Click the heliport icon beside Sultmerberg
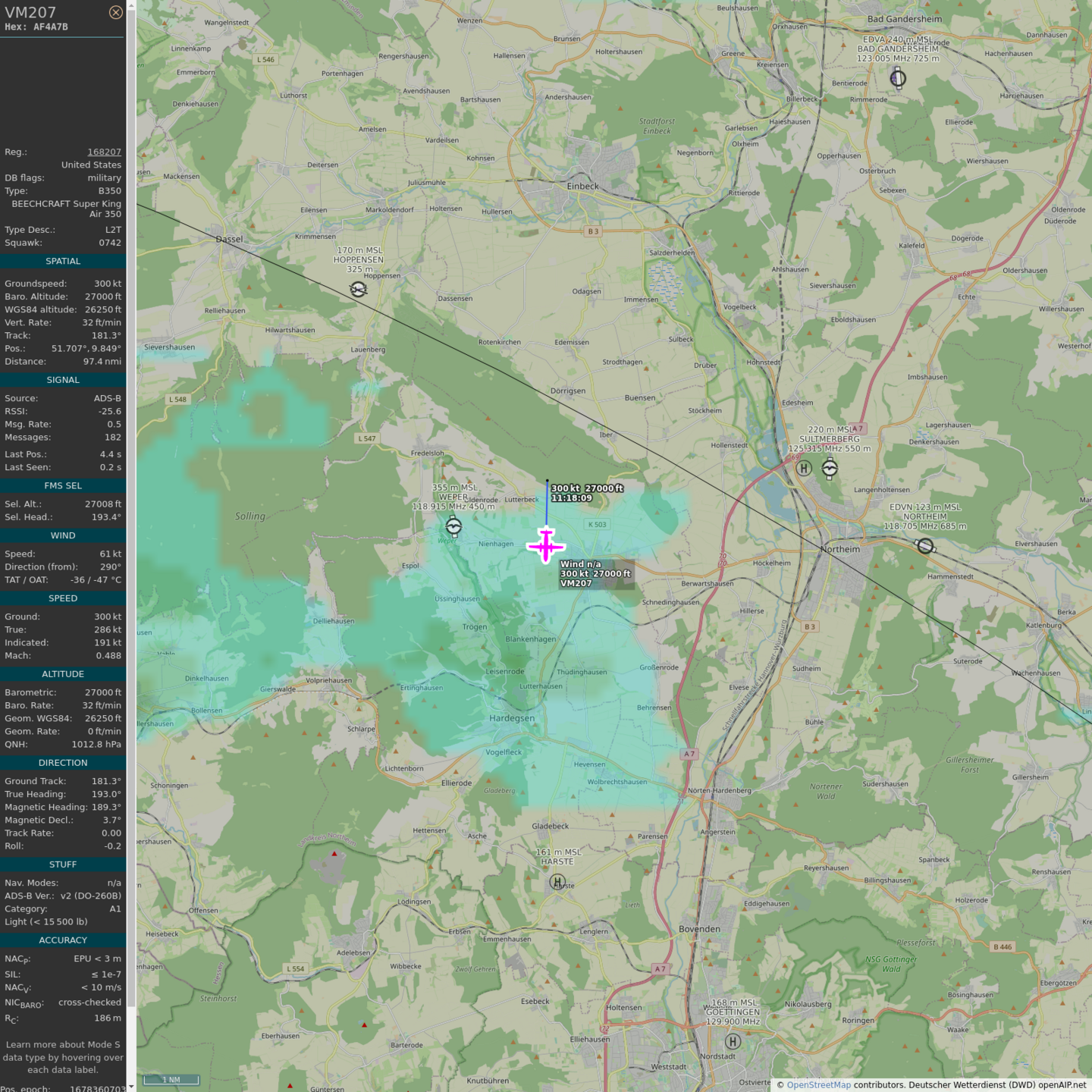1092x1092 pixels. (804, 469)
